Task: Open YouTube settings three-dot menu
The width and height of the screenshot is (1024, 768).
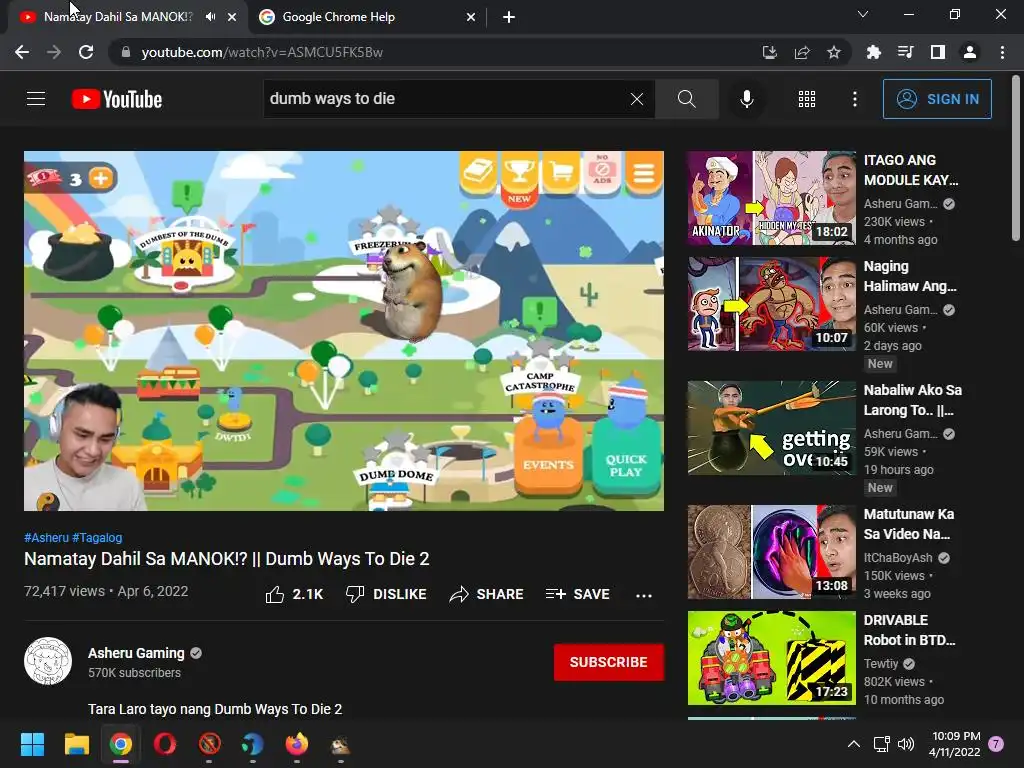Action: click(x=854, y=99)
